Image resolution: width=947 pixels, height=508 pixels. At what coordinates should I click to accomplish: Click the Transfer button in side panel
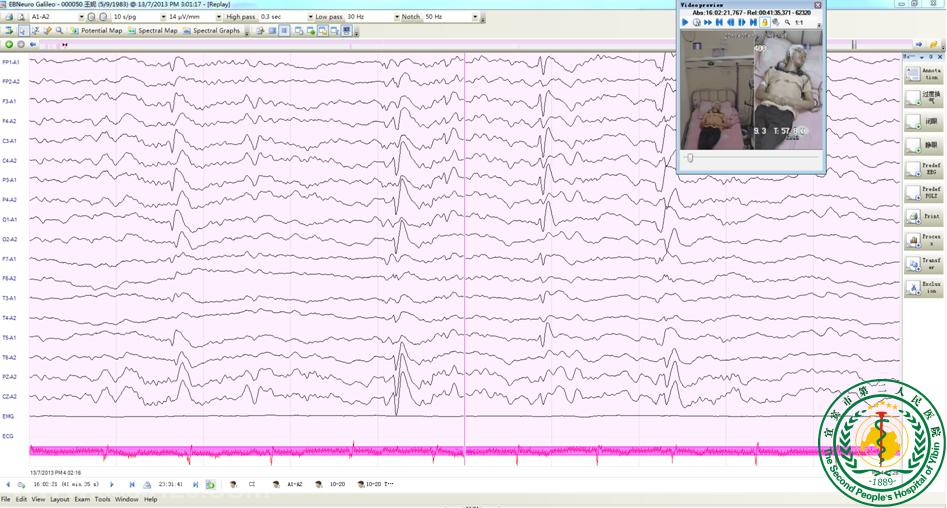[922, 264]
